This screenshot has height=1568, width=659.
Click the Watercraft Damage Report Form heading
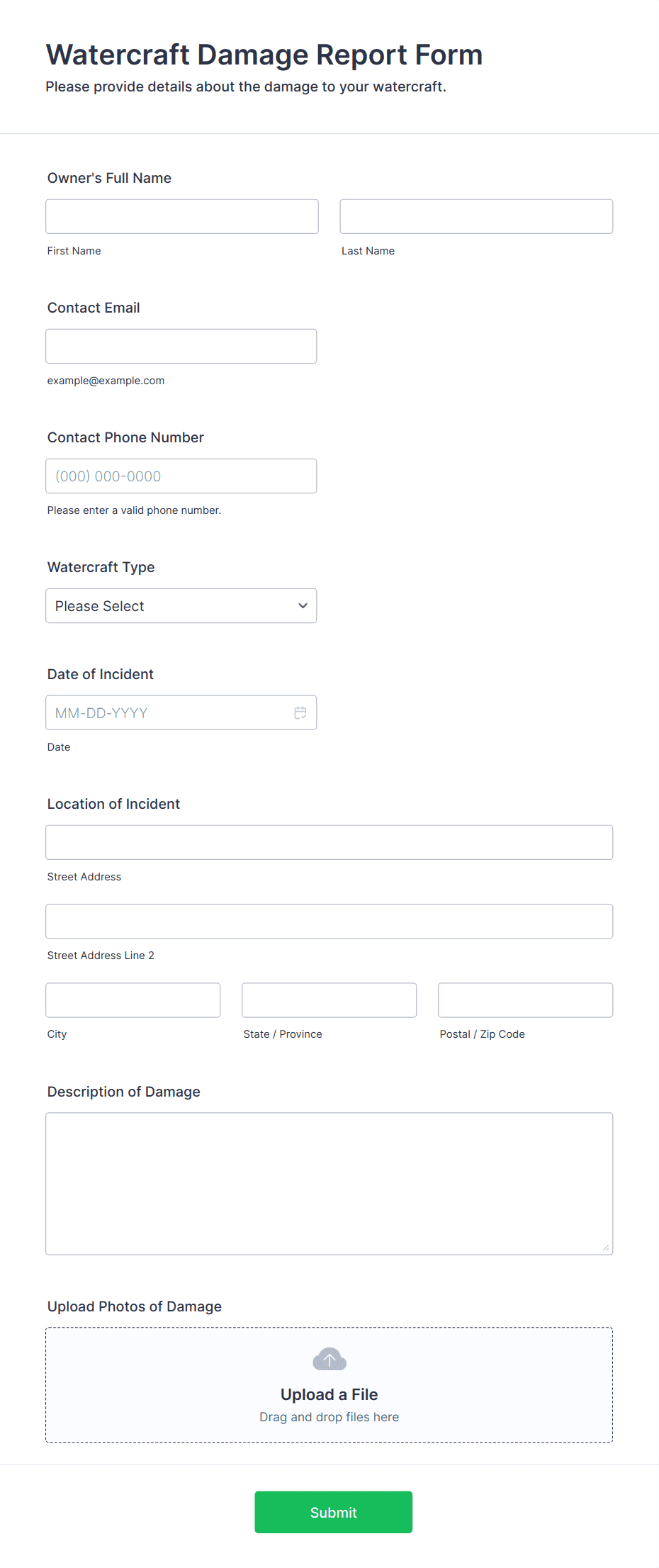[x=264, y=55]
